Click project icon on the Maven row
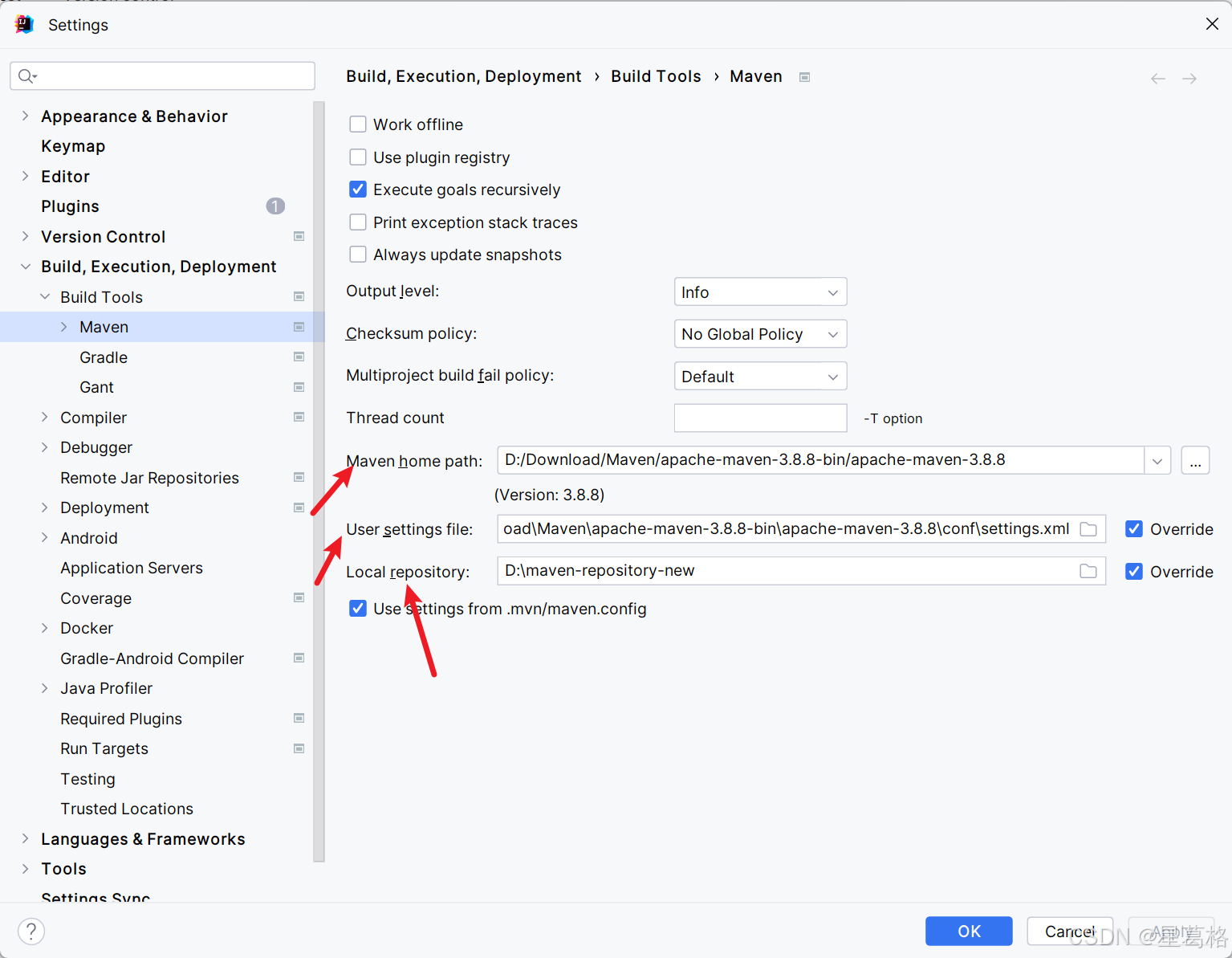The image size is (1232, 958). [299, 327]
